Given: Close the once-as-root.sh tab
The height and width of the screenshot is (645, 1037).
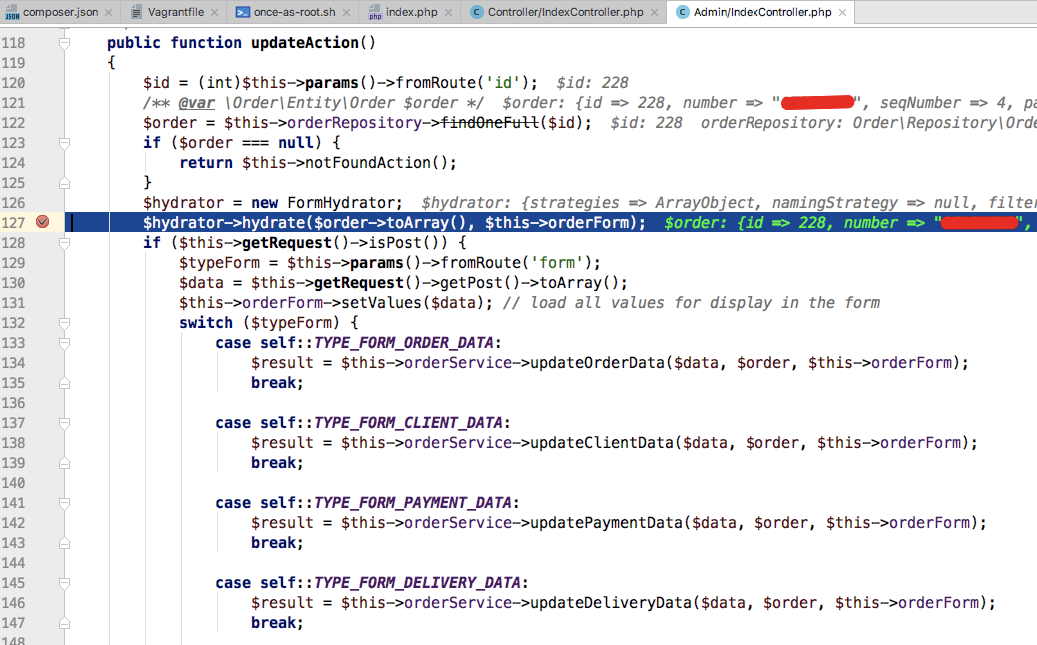Looking at the screenshot, I should [346, 13].
